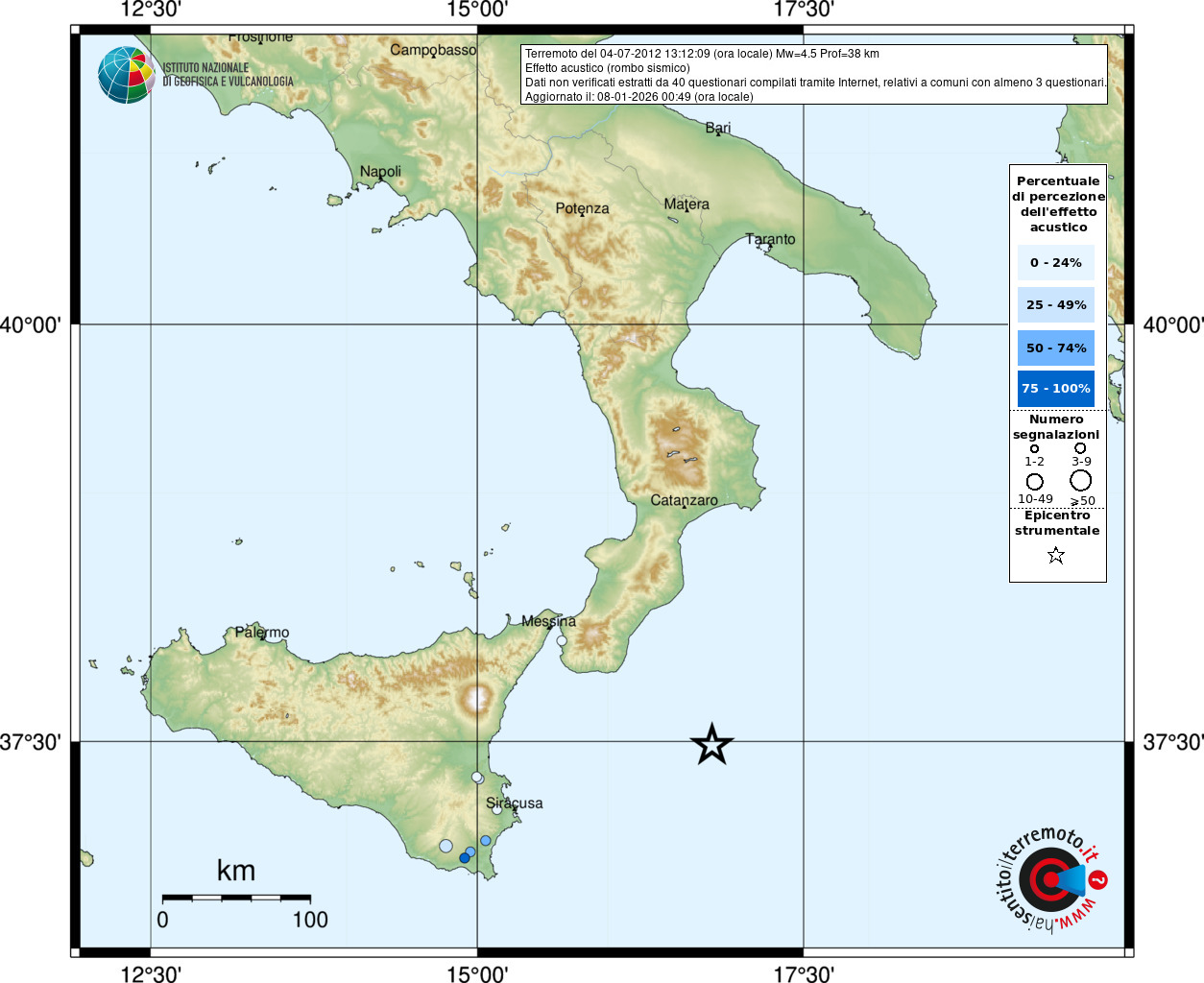
Task: Click the Potenza city label
Action: tap(582, 208)
